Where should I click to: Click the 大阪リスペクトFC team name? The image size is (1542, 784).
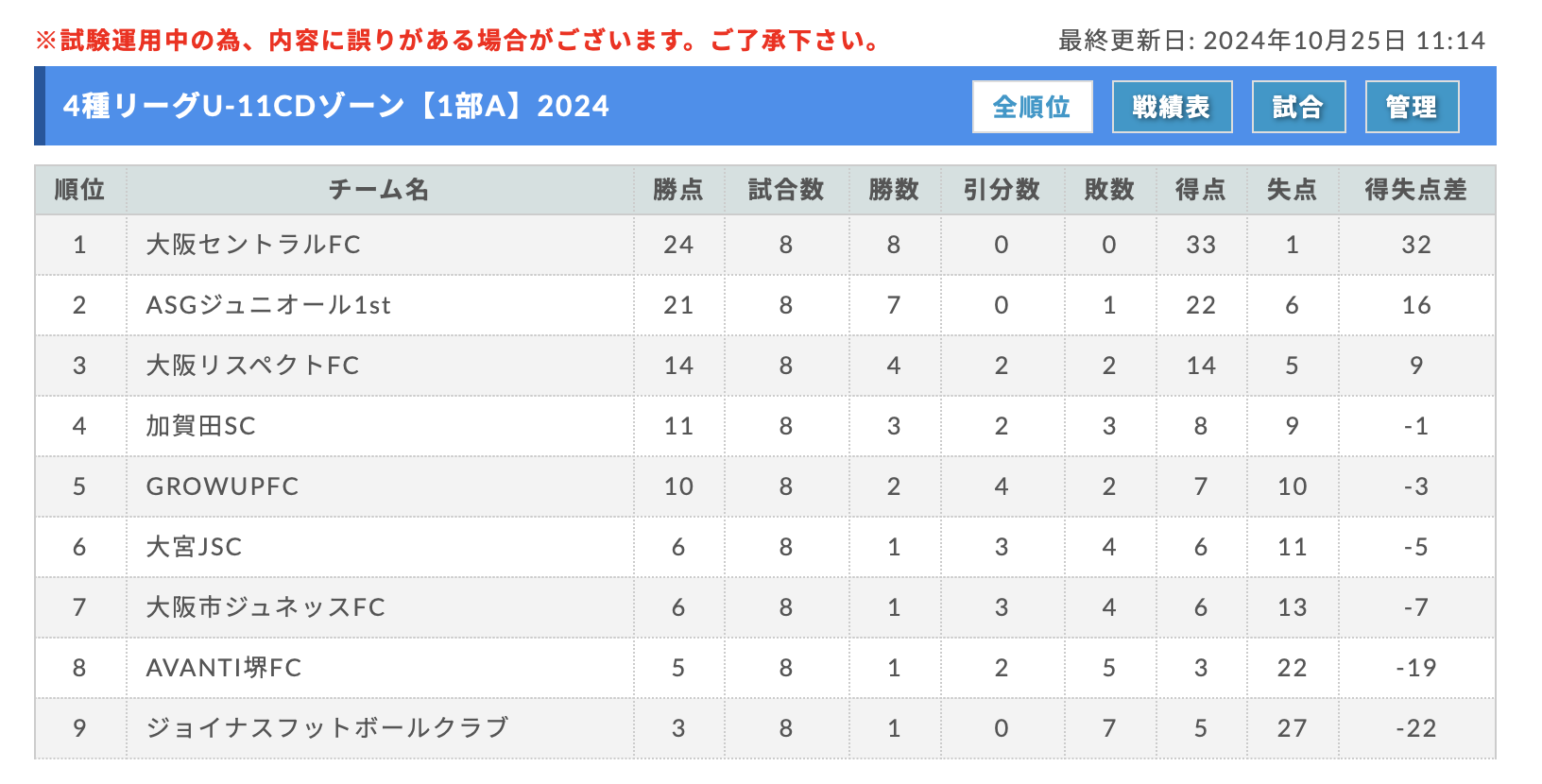[x=252, y=366]
